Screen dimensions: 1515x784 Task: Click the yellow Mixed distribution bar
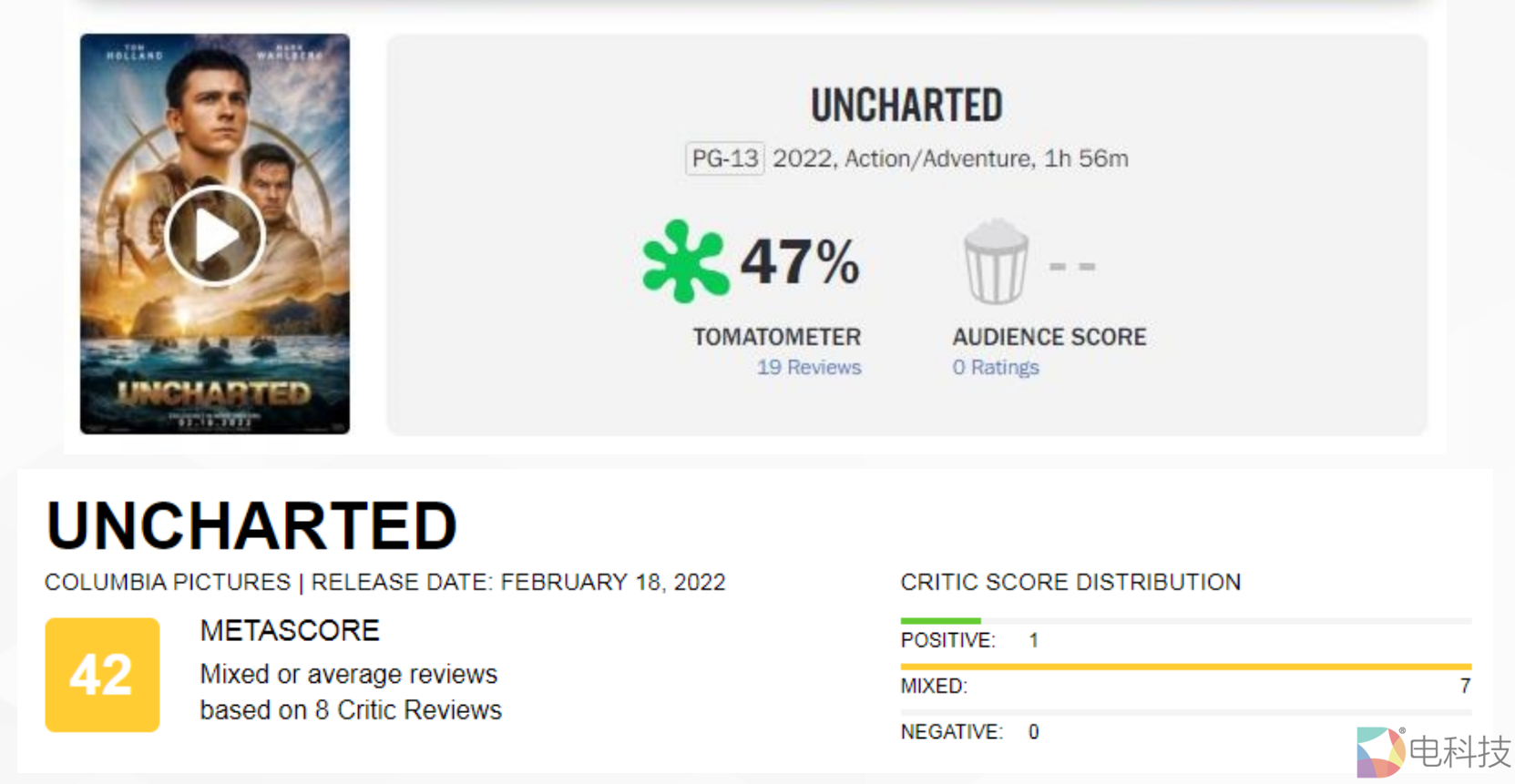tap(1184, 667)
